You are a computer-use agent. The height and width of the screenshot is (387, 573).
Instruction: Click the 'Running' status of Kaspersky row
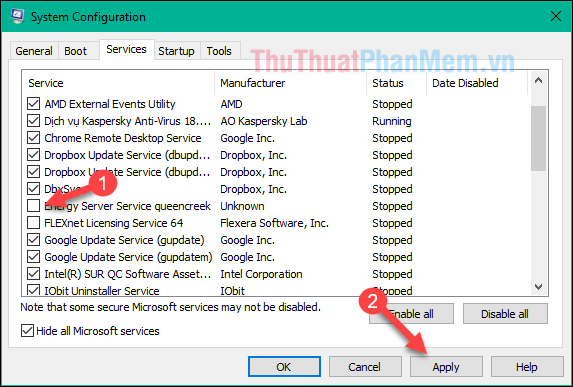[392, 121]
